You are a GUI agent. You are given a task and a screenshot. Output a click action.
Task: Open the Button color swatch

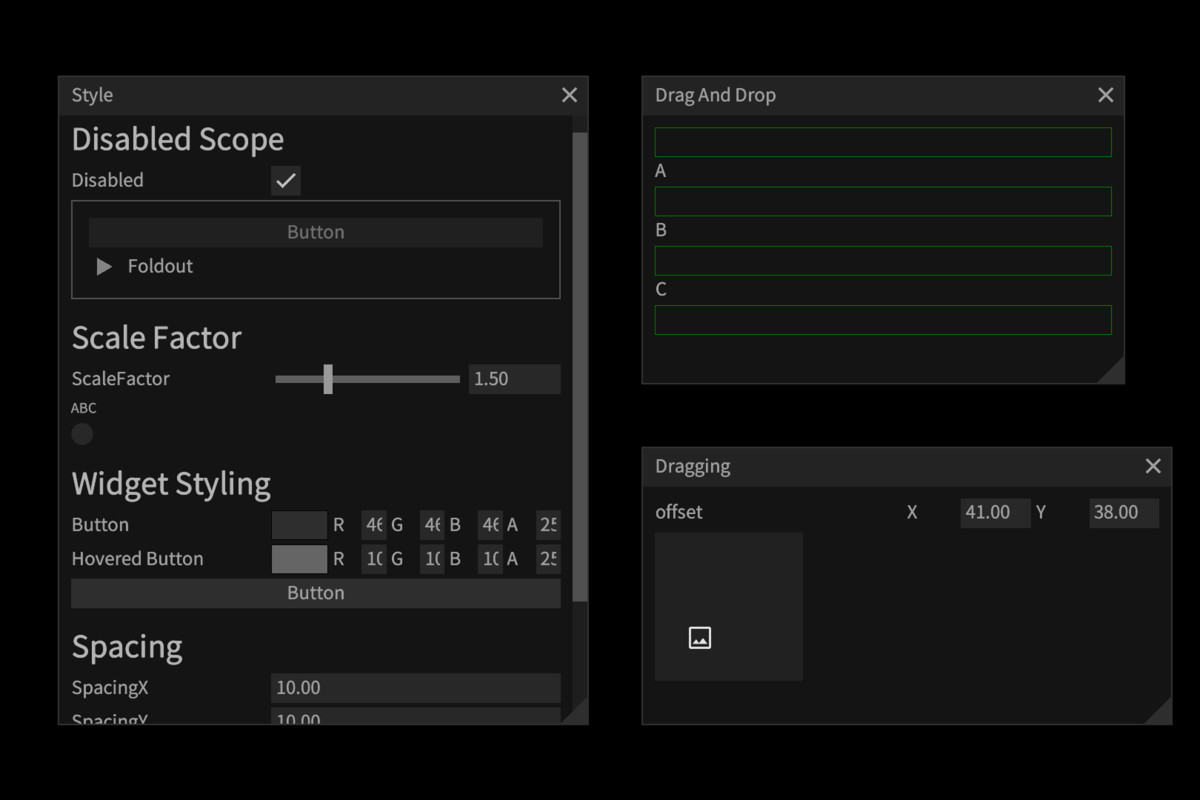pyautogui.click(x=299, y=525)
